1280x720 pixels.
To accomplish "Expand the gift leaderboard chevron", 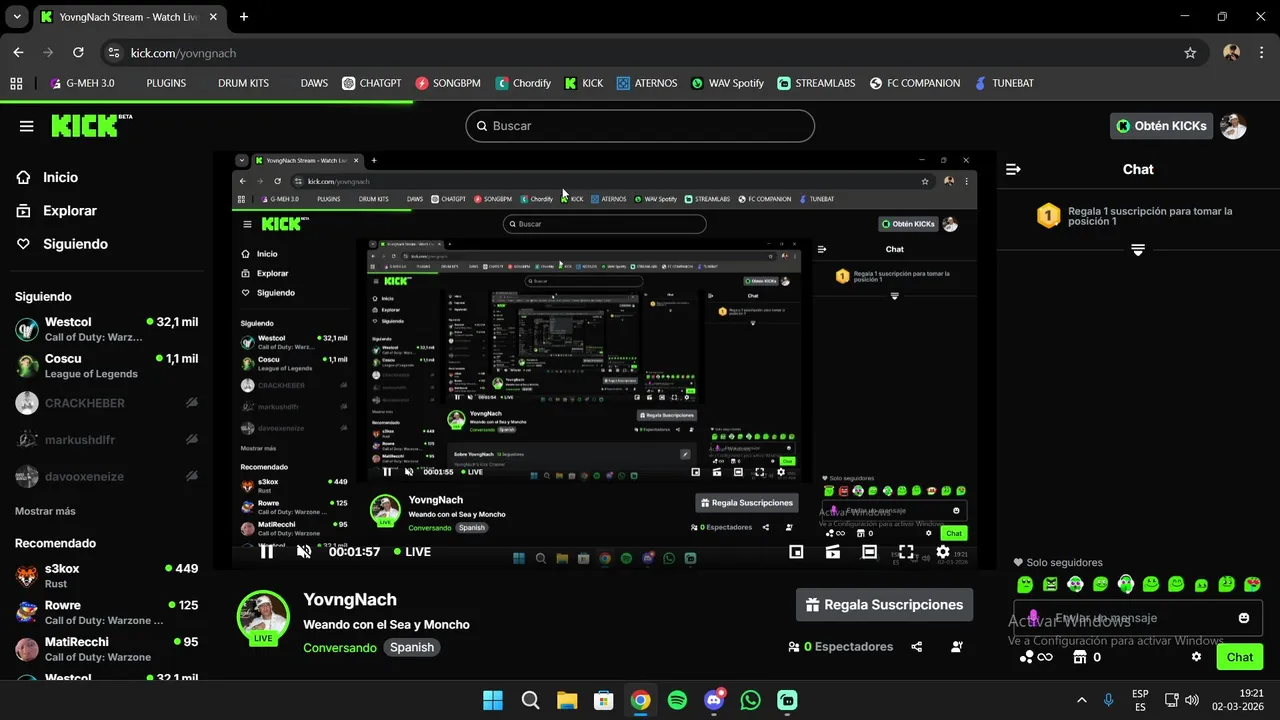I will click(1138, 250).
